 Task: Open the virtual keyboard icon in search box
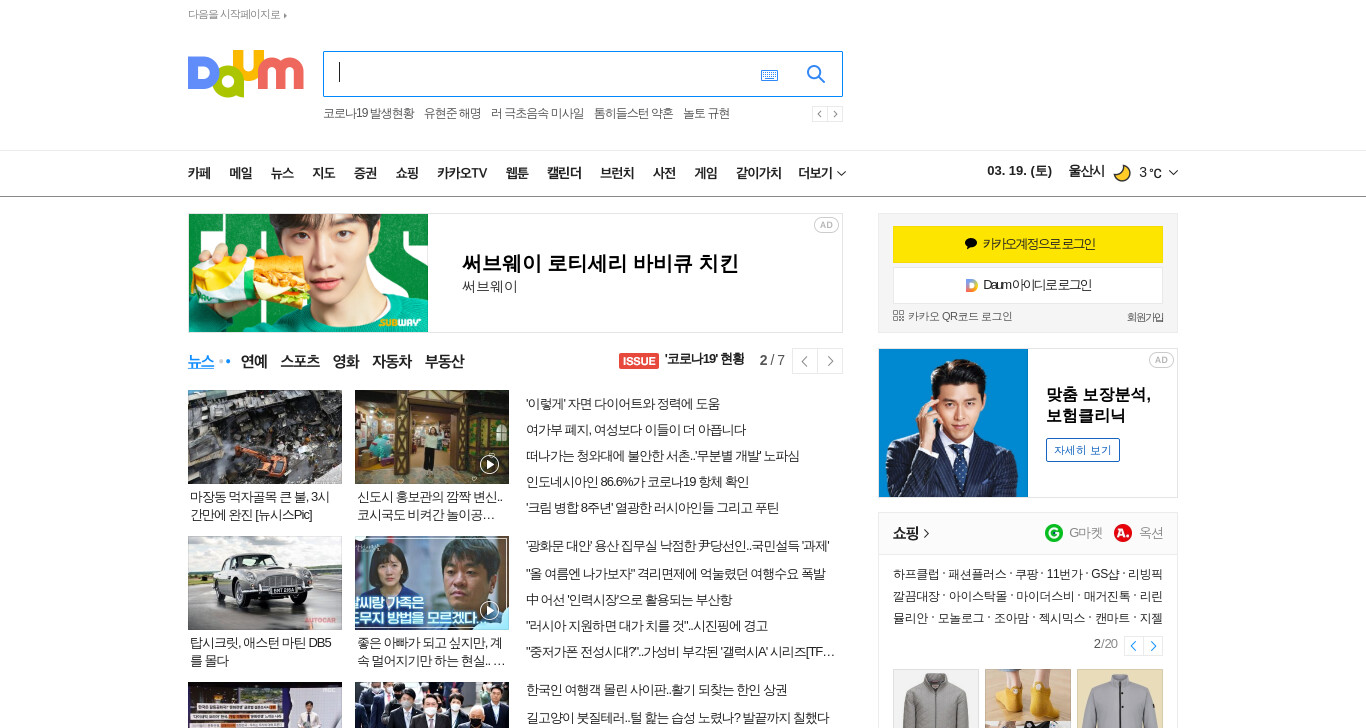(769, 75)
